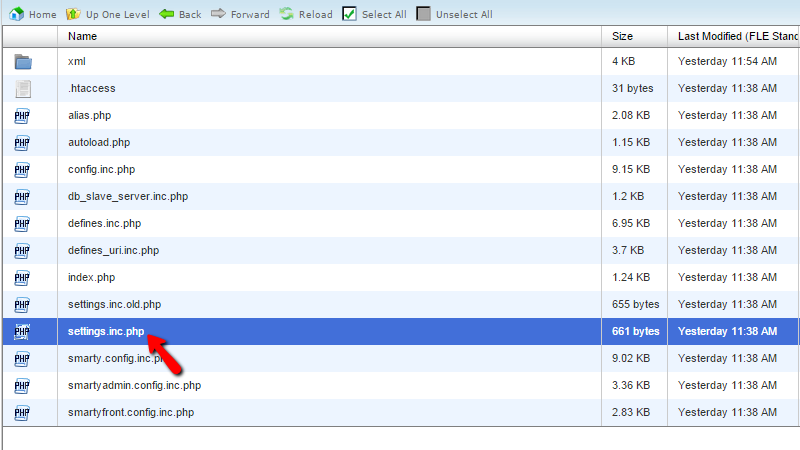Click the 661 bytes size cell

pyautogui.click(x=636, y=332)
